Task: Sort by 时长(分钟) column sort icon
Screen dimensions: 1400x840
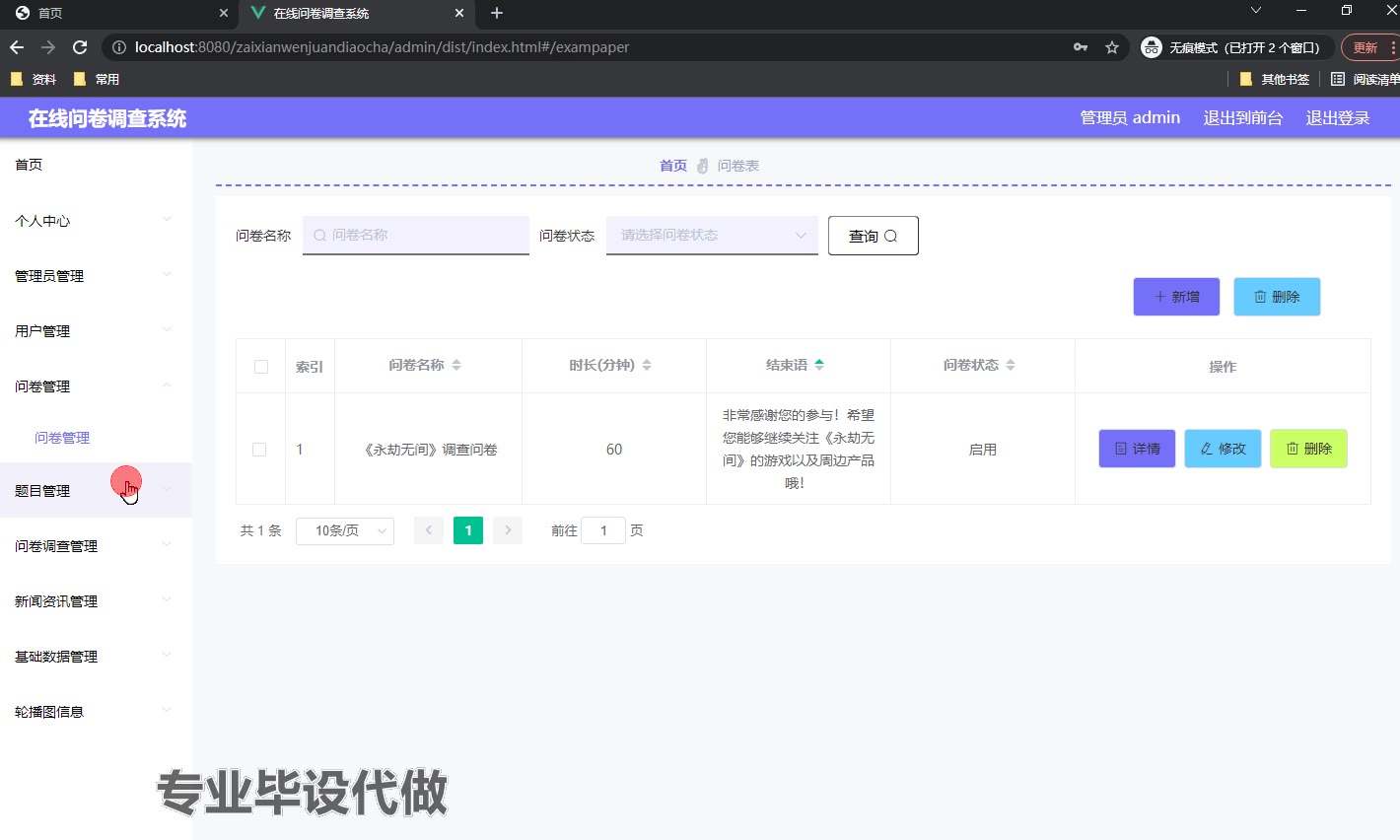Action: coord(647,365)
